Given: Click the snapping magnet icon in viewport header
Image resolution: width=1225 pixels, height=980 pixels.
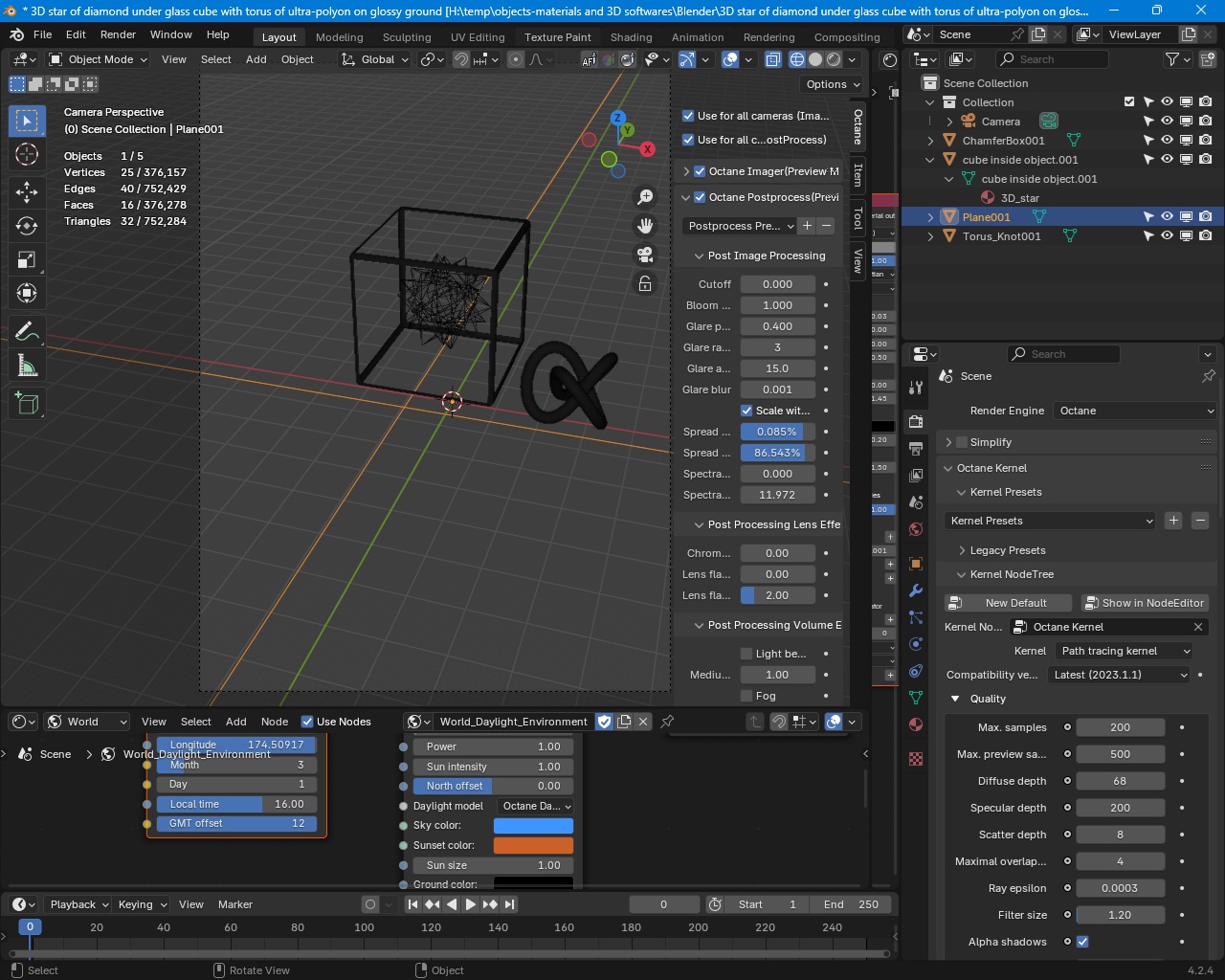Looking at the screenshot, I should click(461, 59).
